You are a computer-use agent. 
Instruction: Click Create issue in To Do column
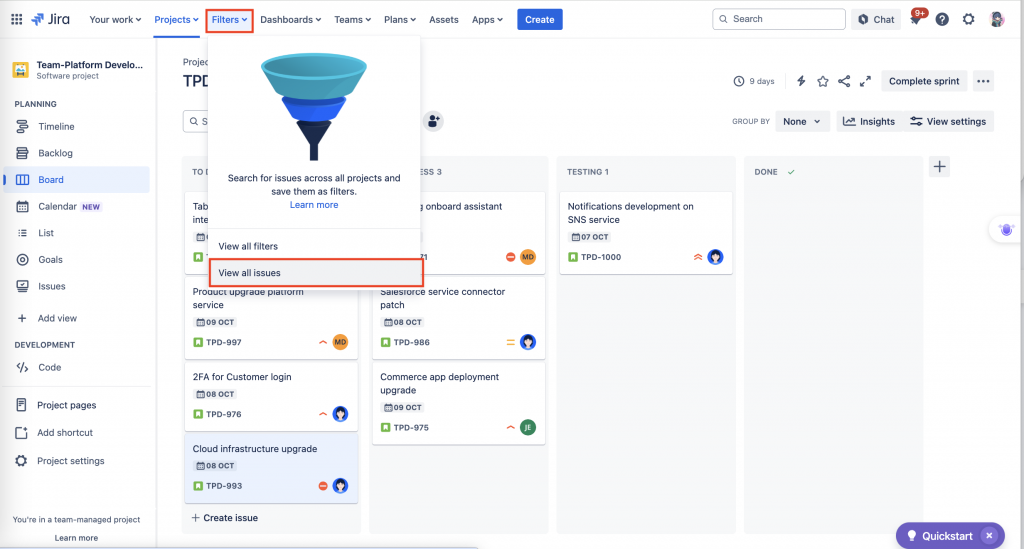pos(224,518)
